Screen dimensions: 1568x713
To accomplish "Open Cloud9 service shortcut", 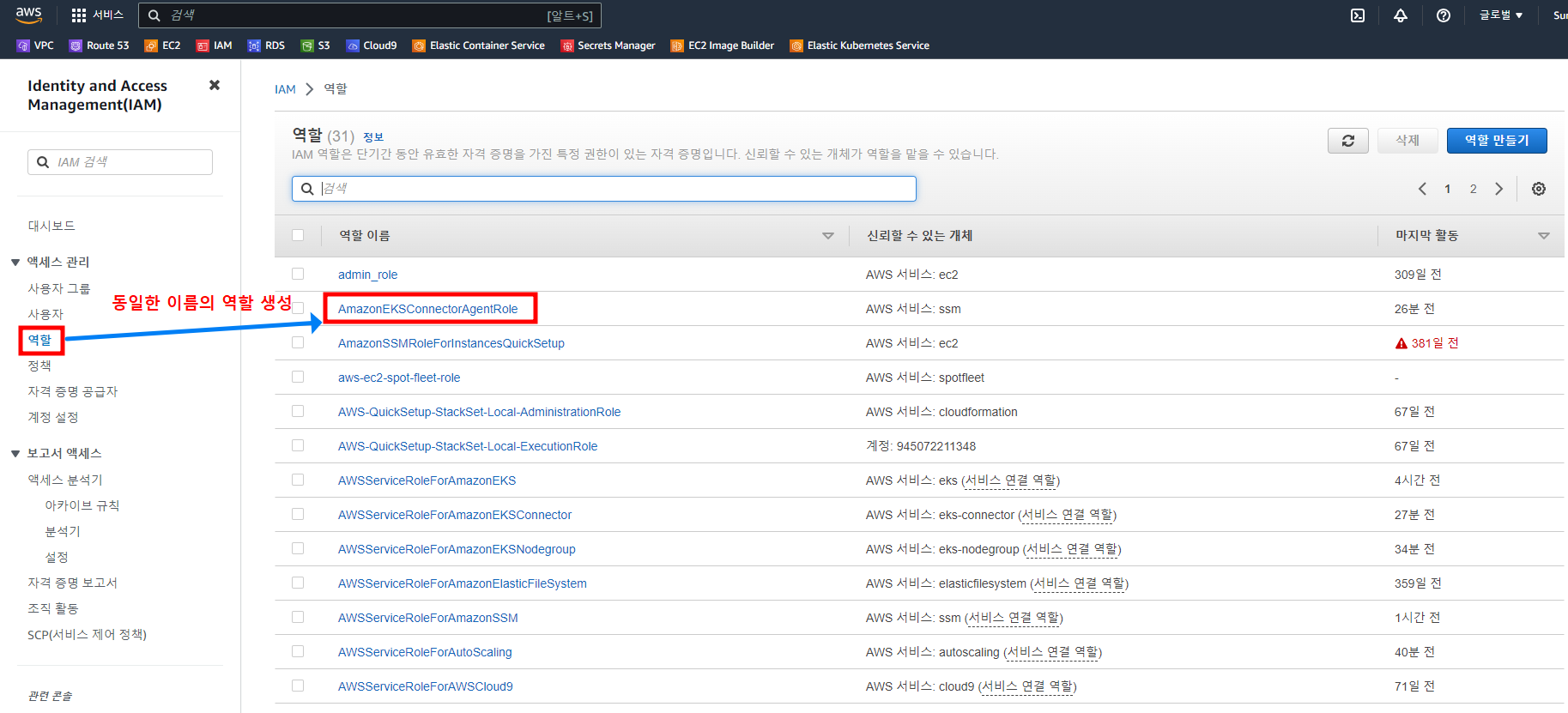I will coord(372,45).
